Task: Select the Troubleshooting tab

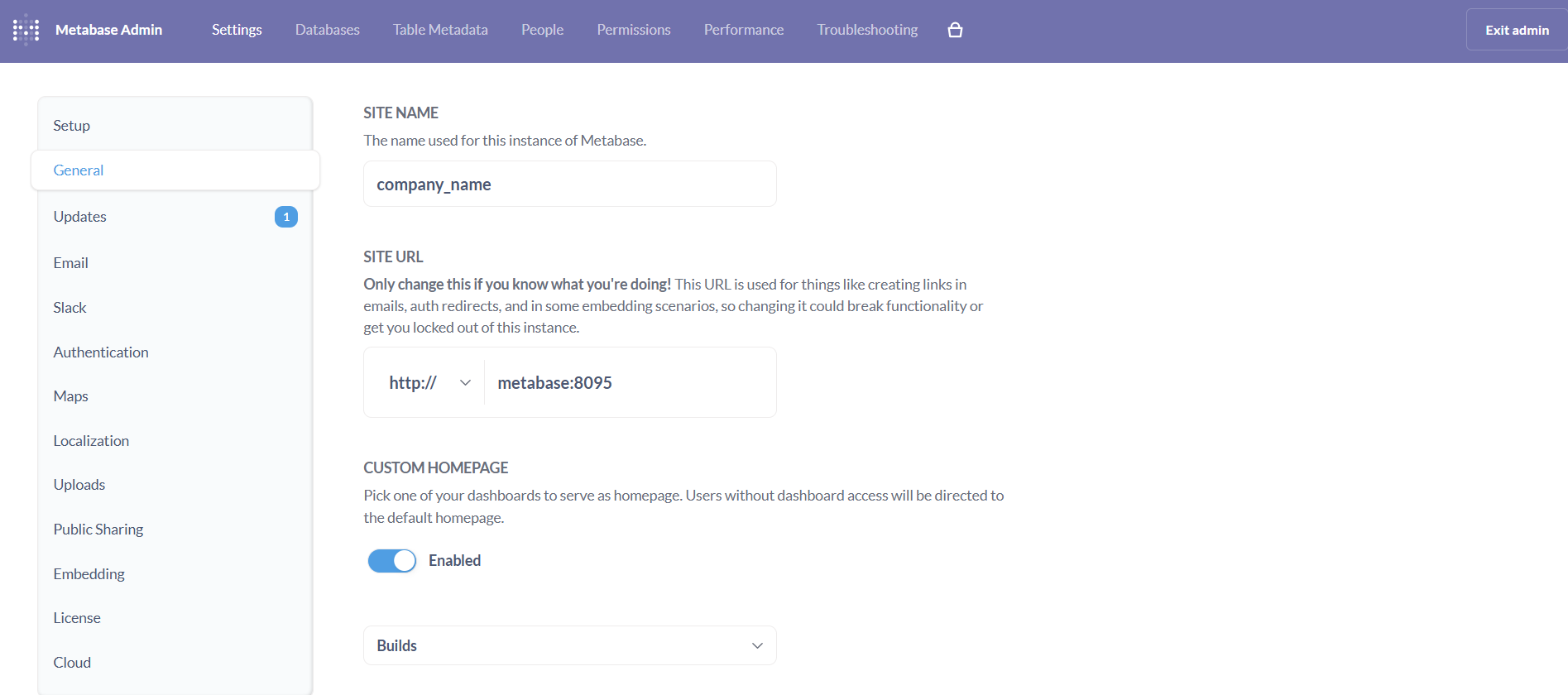Action: 867,30
